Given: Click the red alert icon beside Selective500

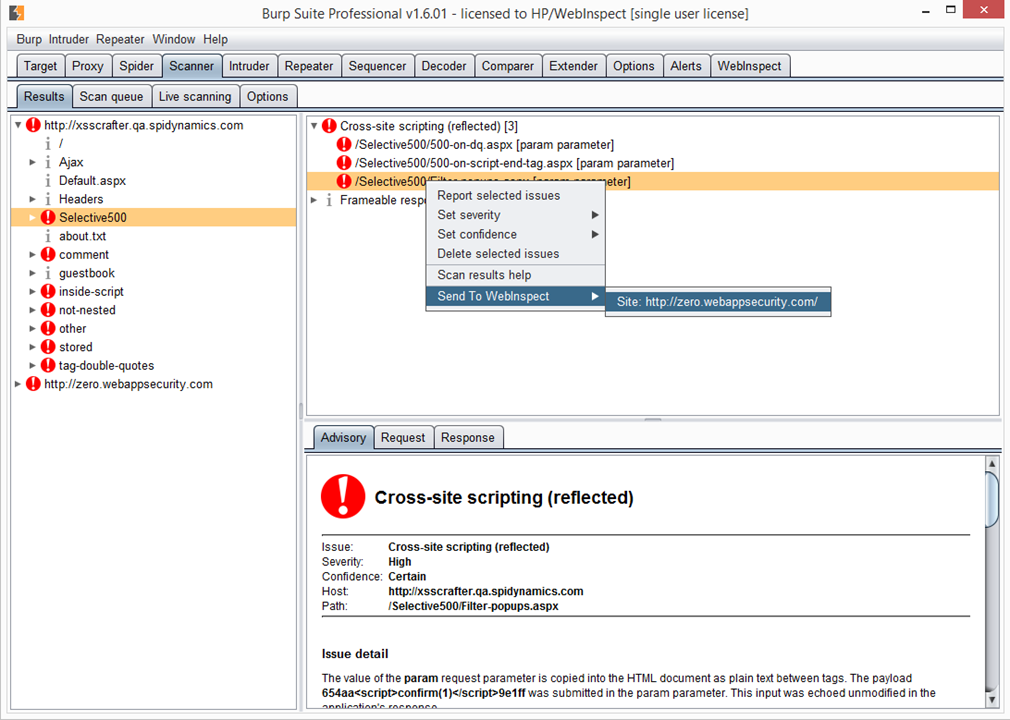Looking at the screenshot, I should 48,218.
